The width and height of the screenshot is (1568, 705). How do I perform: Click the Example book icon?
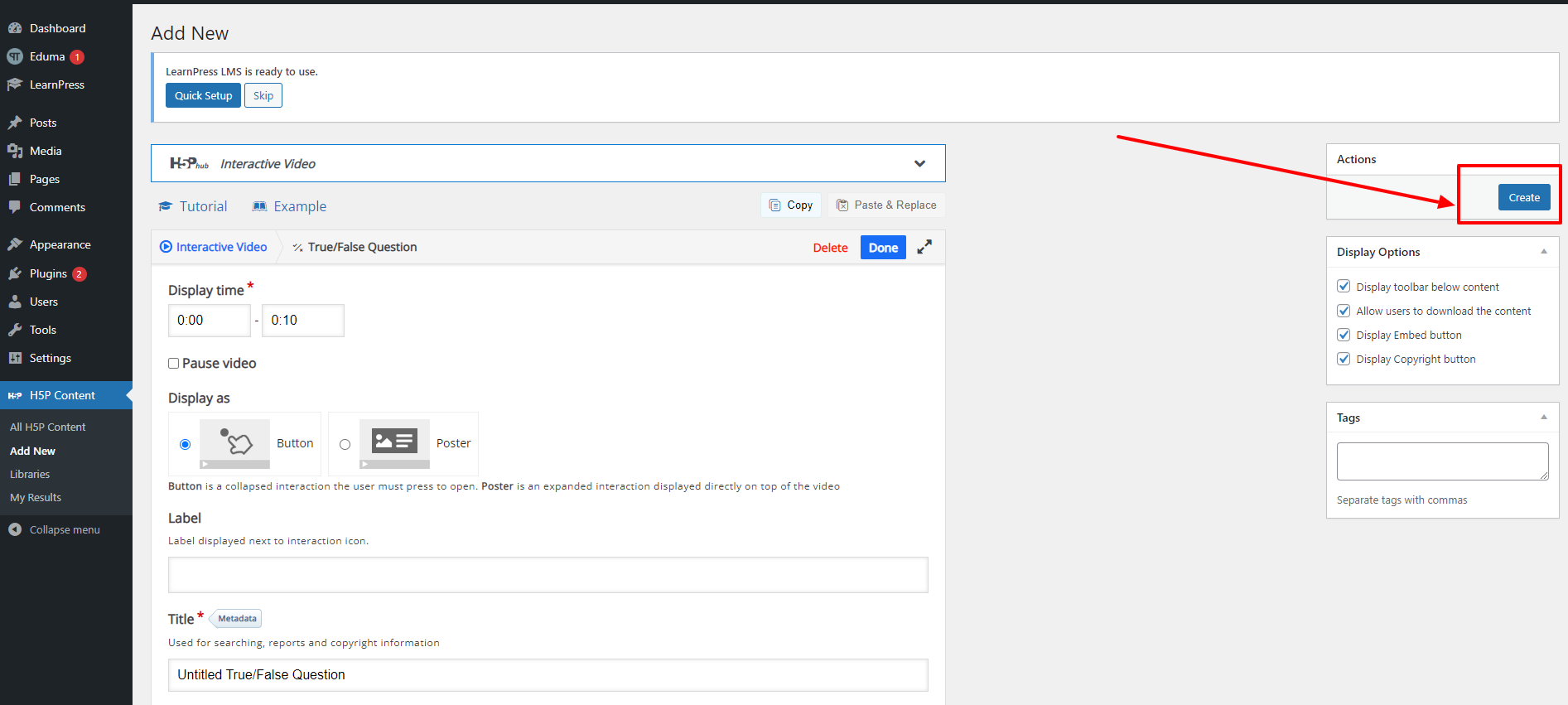[x=260, y=206]
